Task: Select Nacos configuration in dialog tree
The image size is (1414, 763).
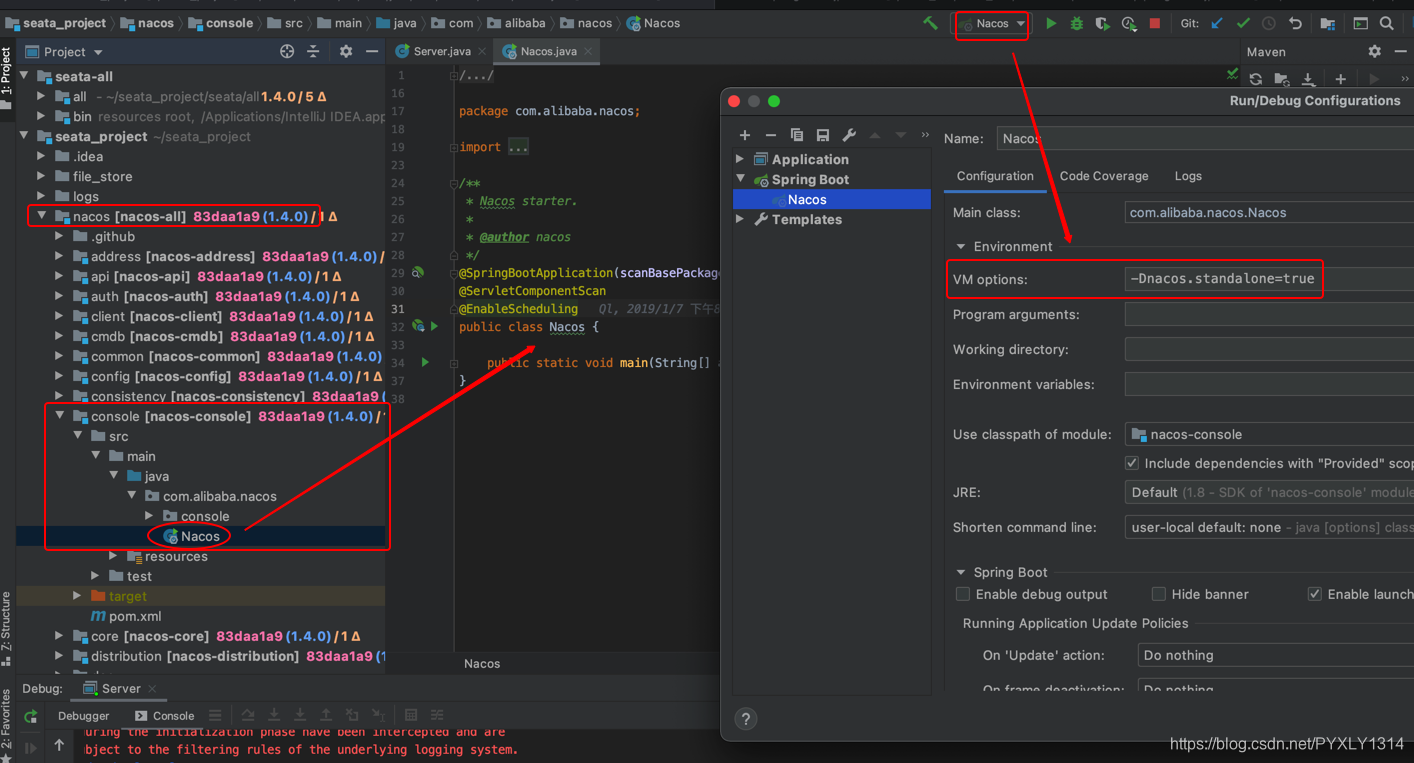Action: [x=832, y=199]
